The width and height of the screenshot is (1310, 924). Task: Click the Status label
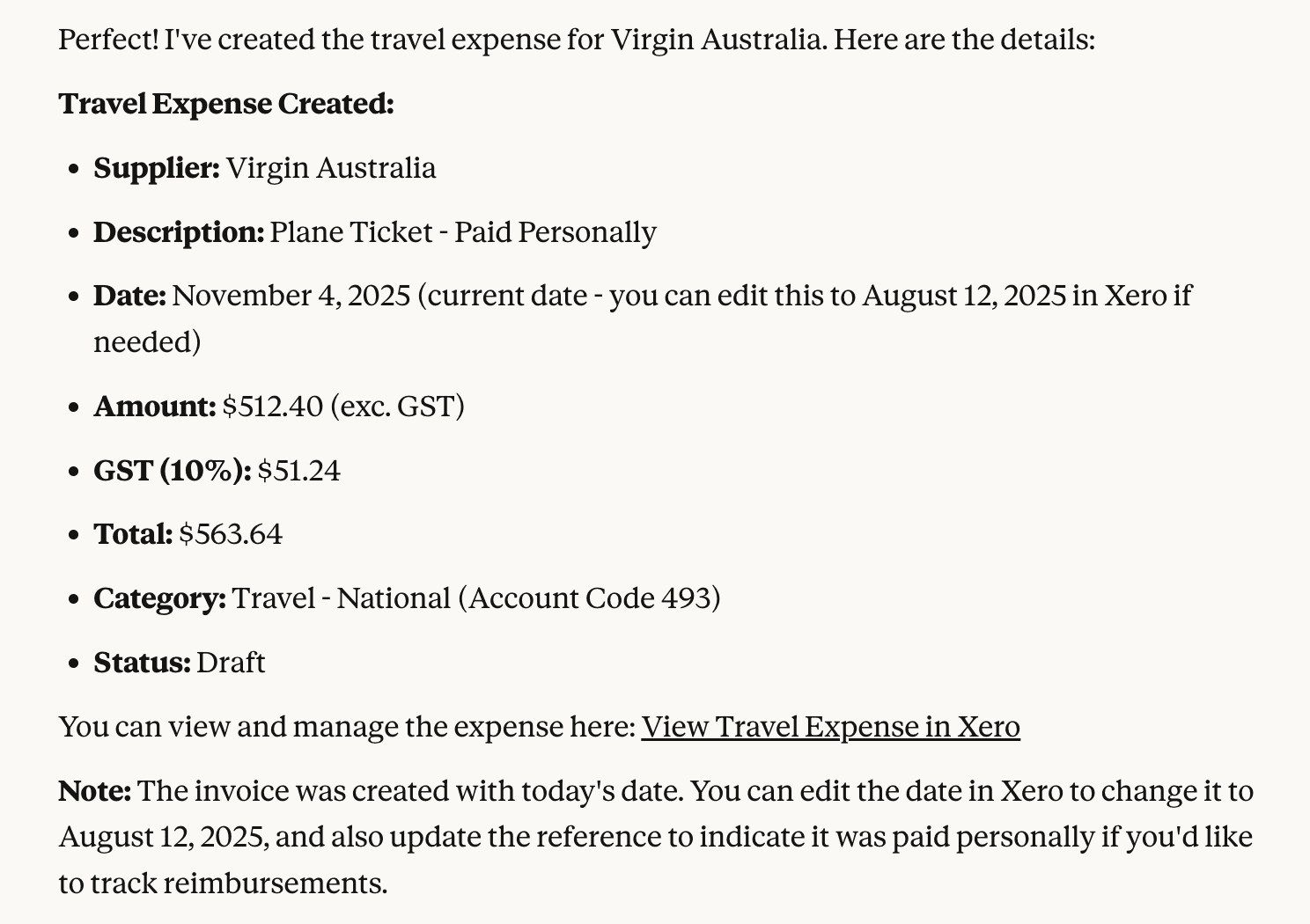[143, 663]
